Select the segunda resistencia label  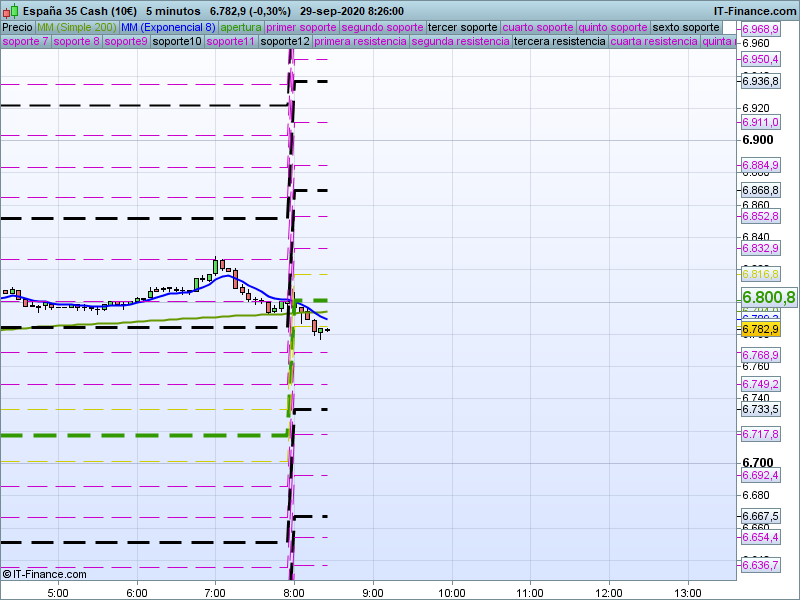pyautogui.click(x=461, y=41)
